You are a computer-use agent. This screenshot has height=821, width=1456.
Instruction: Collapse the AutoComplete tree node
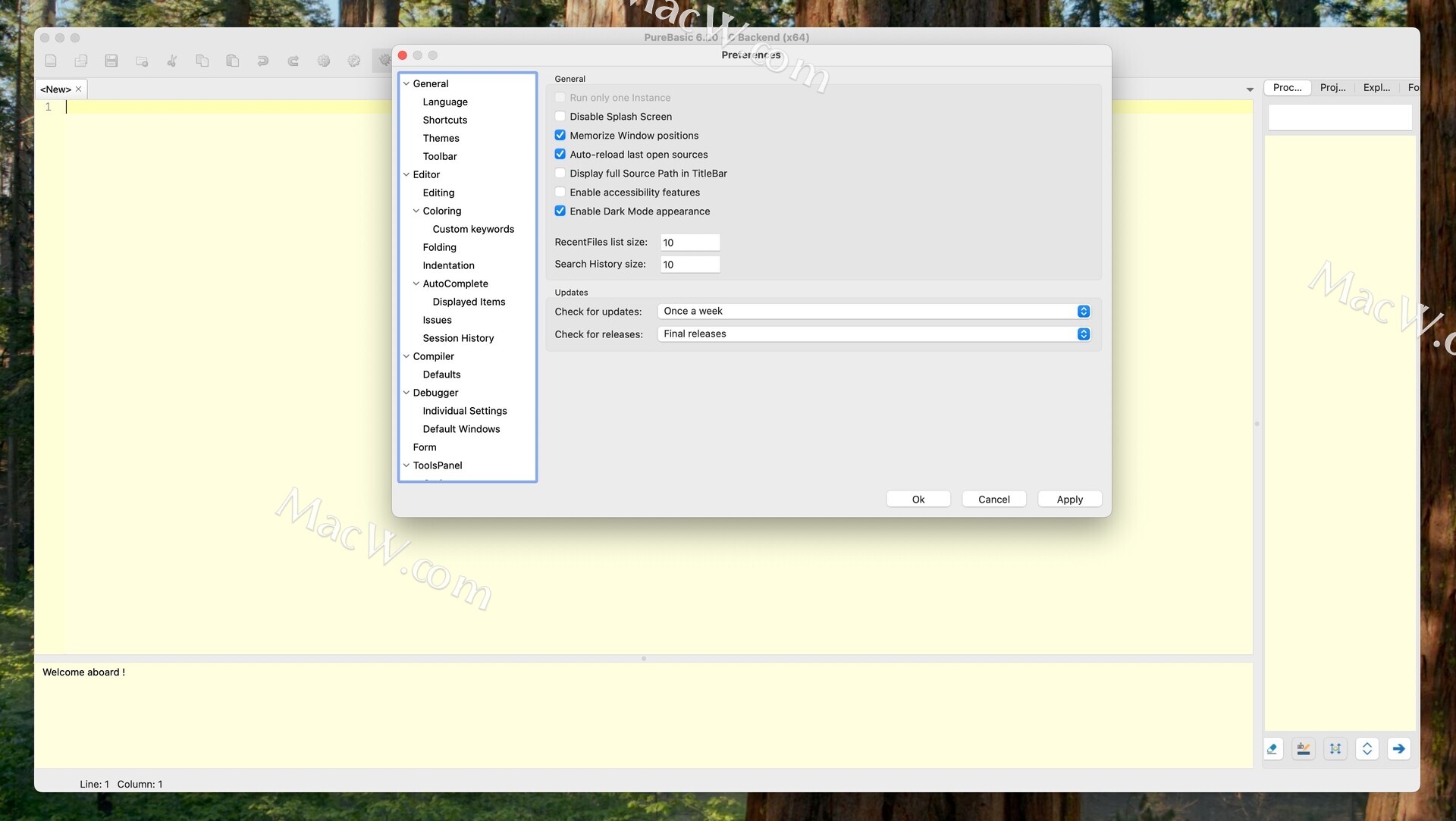pos(416,284)
